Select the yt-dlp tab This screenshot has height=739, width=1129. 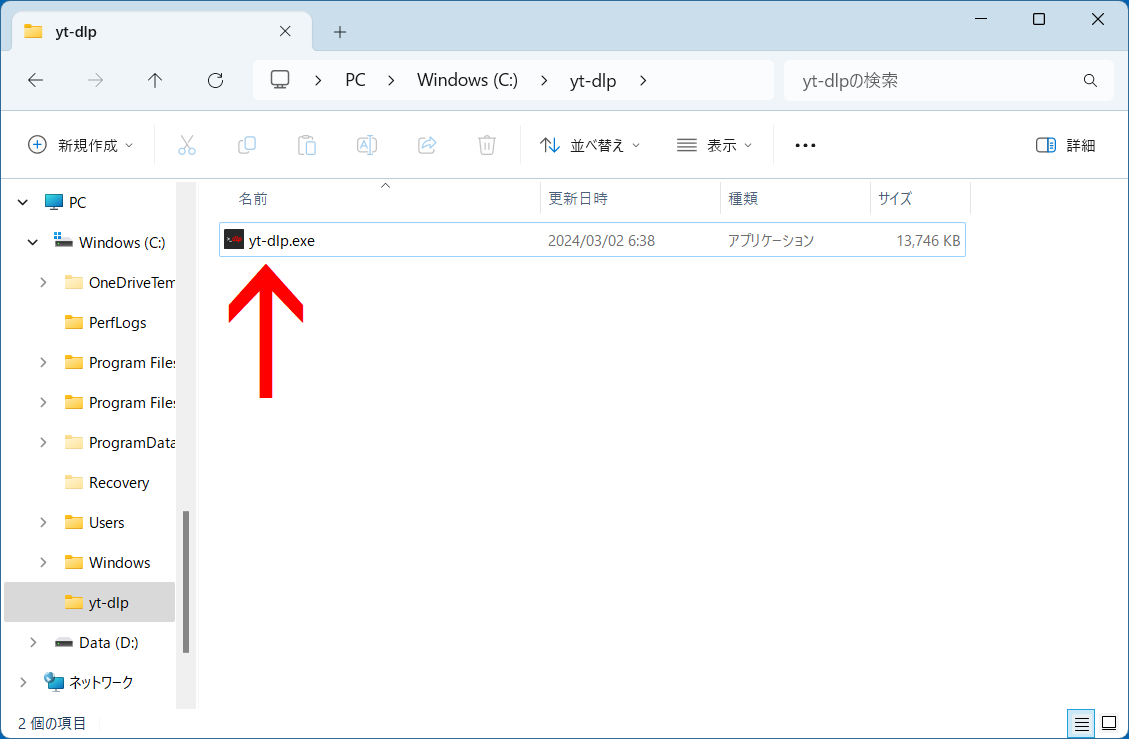tap(162, 32)
